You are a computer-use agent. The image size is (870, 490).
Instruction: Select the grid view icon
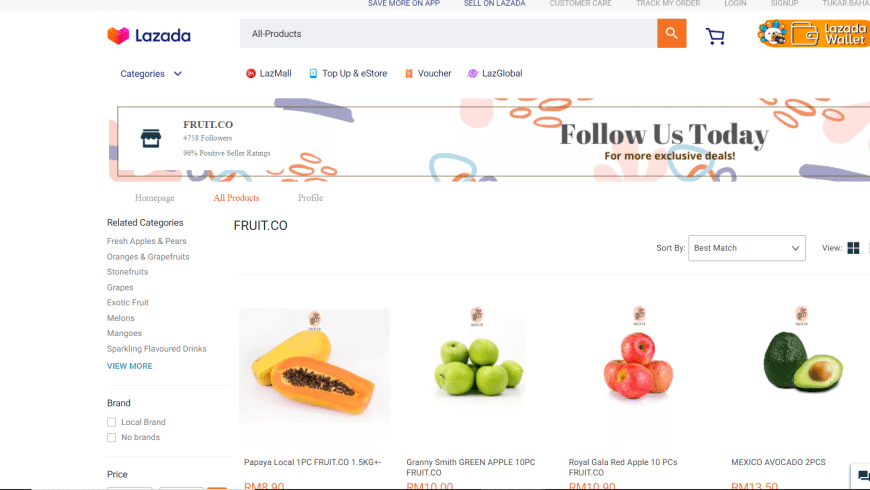(x=853, y=248)
